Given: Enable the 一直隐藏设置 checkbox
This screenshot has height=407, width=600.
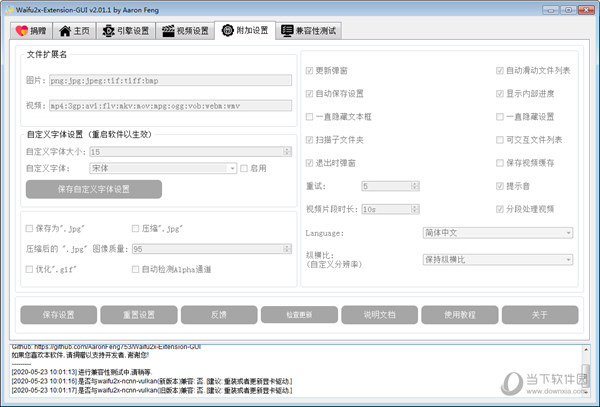Looking at the screenshot, I should [500, 117].
